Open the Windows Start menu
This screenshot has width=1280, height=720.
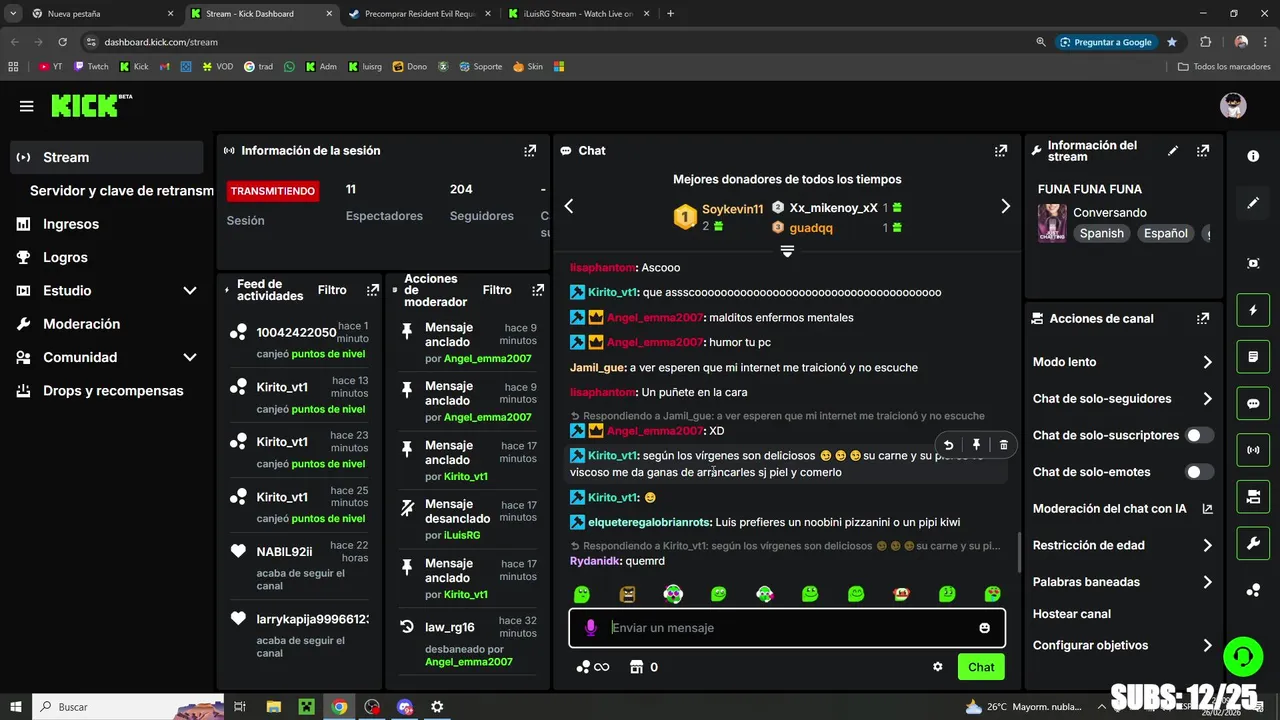15,707
